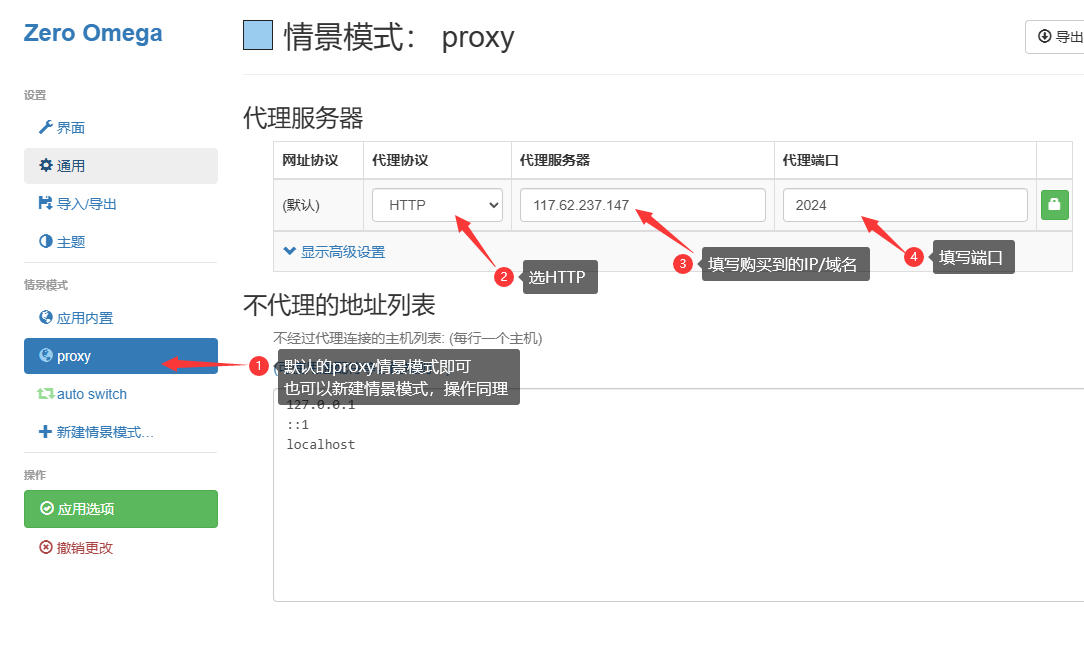This screenshot has height=649, width=1084.
Task: Click the globe icon beside 应用内置
Action: pyautogui.click(x=45, y=318)
